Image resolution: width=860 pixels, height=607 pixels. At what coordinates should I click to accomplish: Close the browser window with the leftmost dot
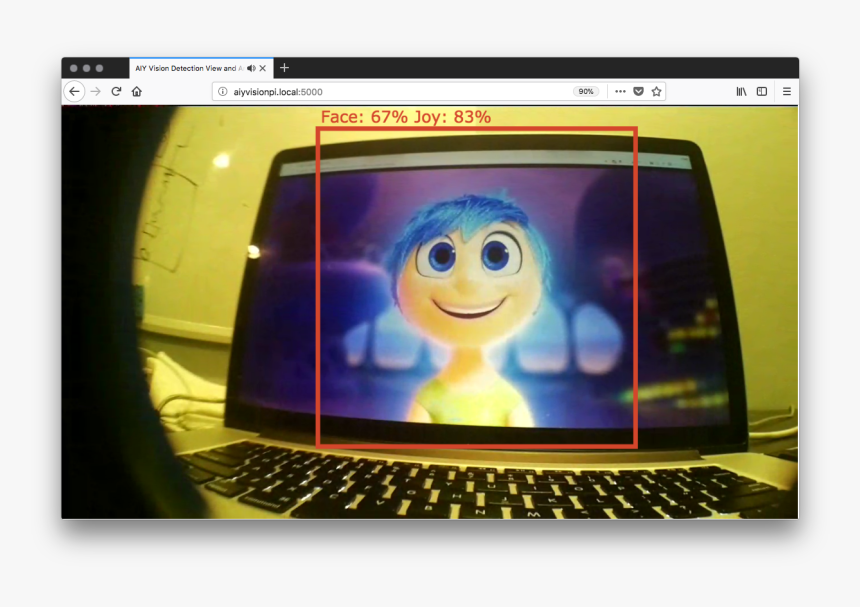pos(73,68)
